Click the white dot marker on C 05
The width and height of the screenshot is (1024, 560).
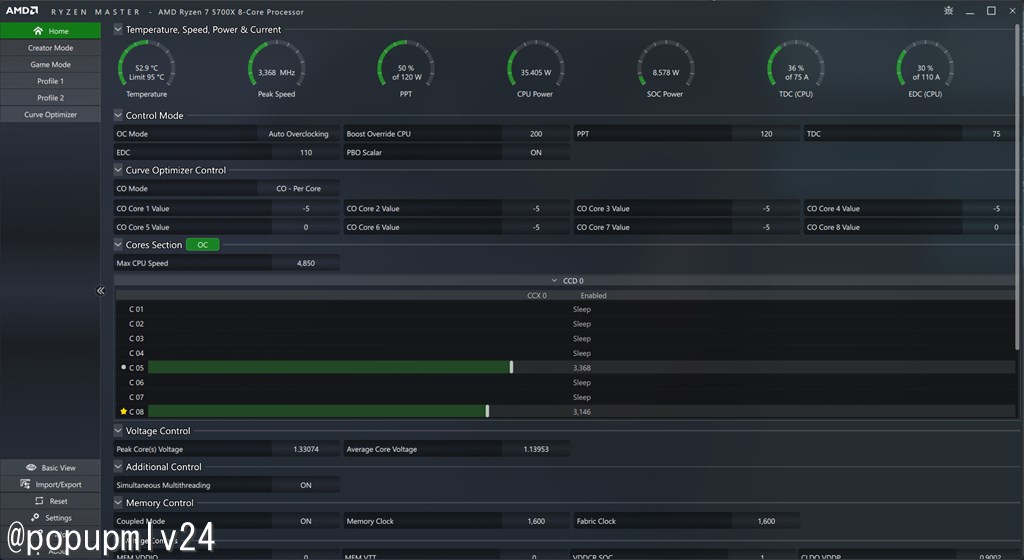[123, 367]
